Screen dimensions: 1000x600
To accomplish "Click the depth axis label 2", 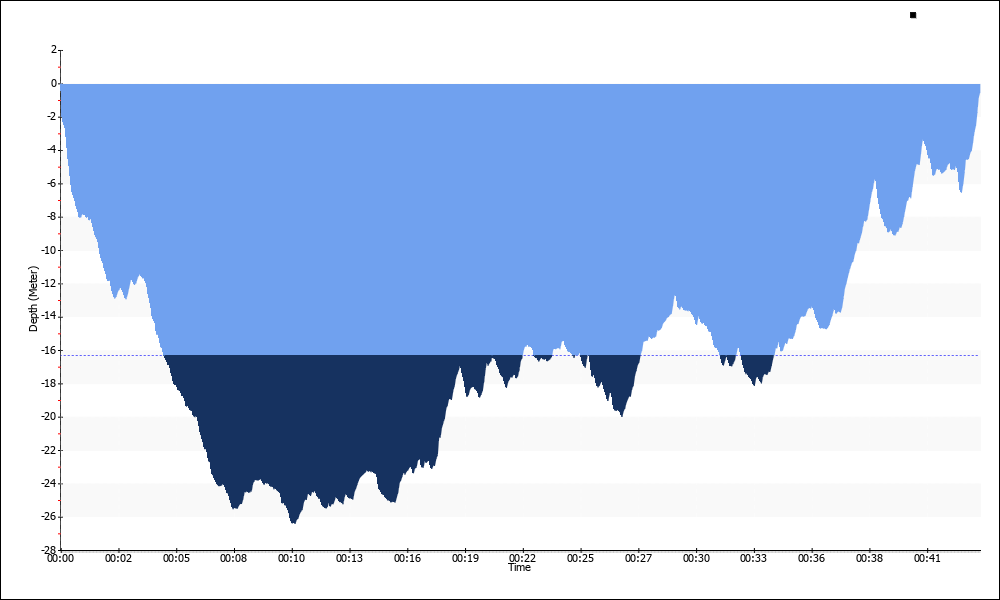I will 54,50.
